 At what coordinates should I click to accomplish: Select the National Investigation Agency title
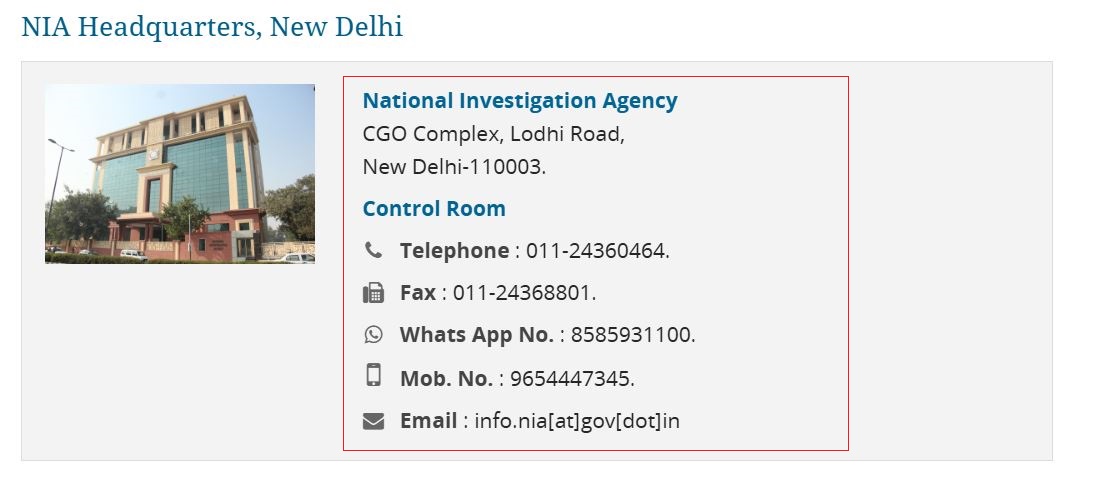click(x=520, y=100)
